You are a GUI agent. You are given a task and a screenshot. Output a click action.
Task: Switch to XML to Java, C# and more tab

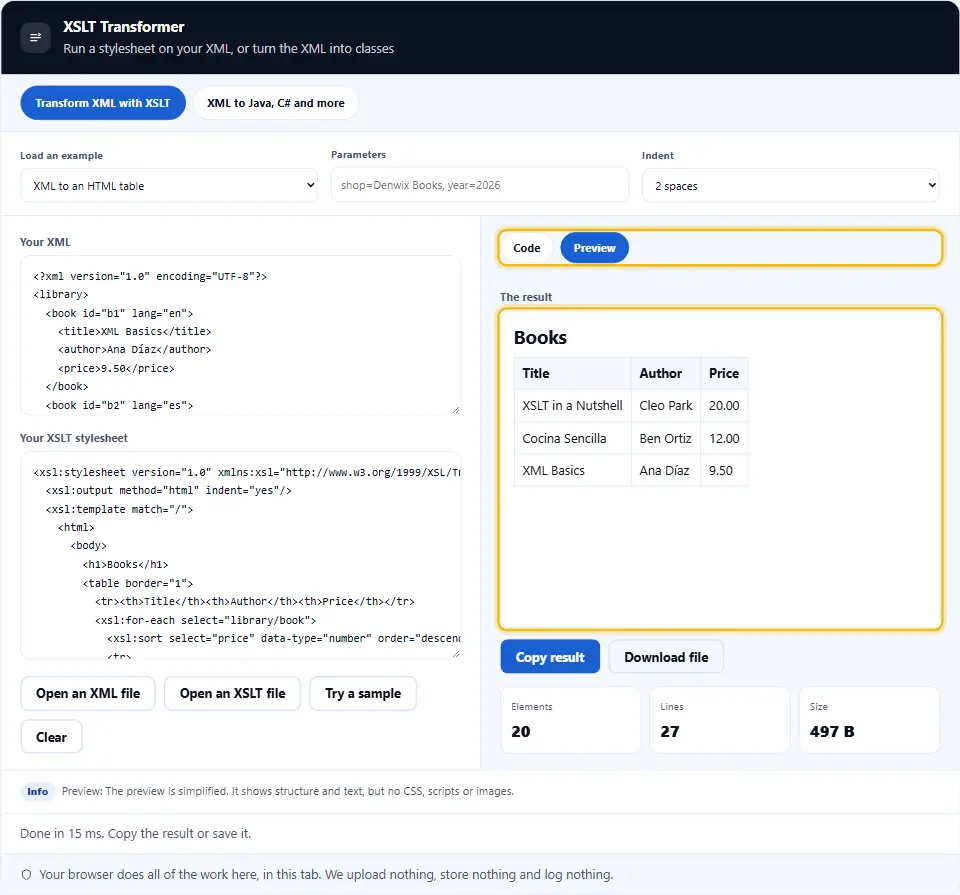pos(276,103)
